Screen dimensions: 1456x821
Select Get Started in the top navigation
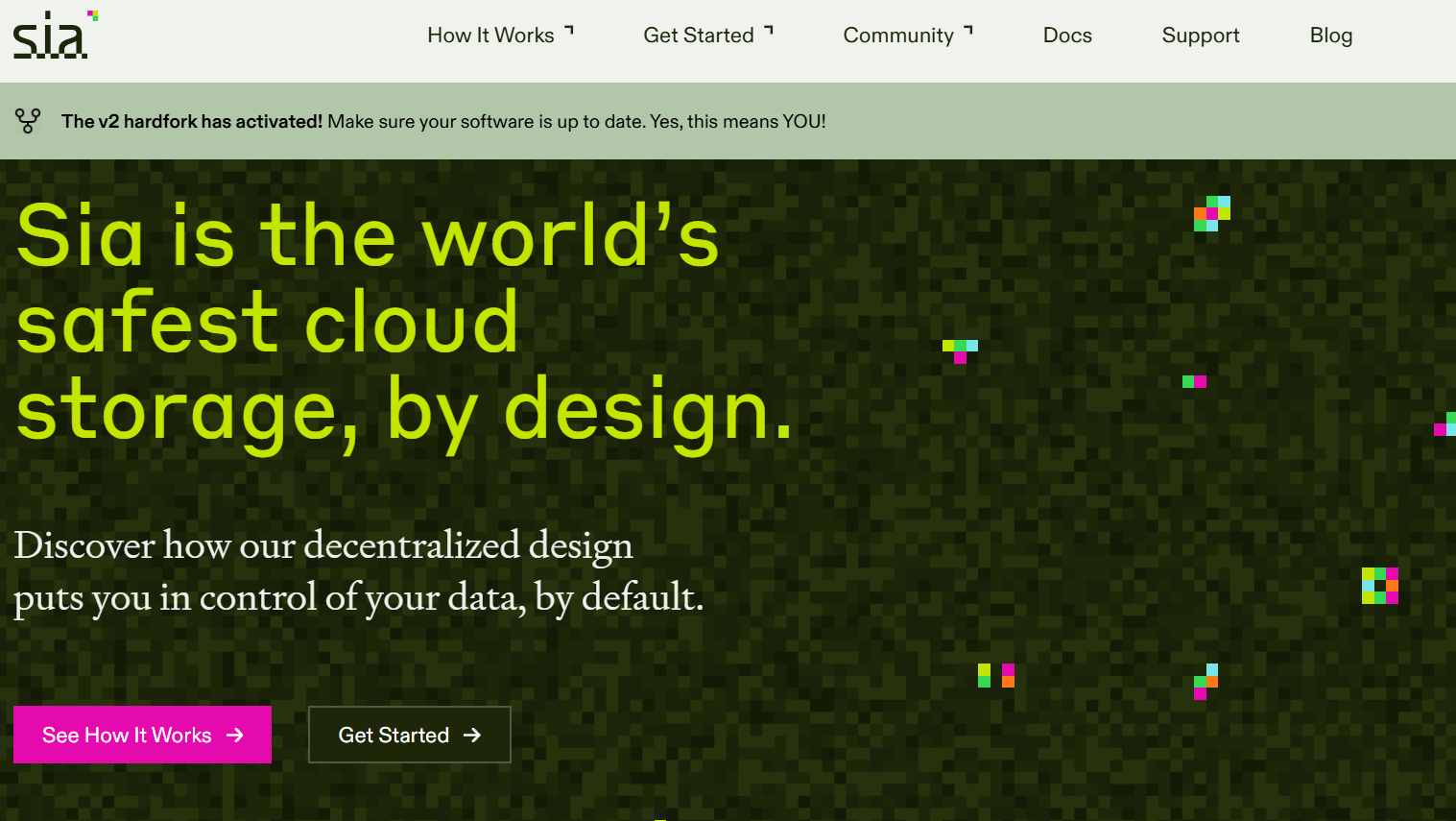698,36
